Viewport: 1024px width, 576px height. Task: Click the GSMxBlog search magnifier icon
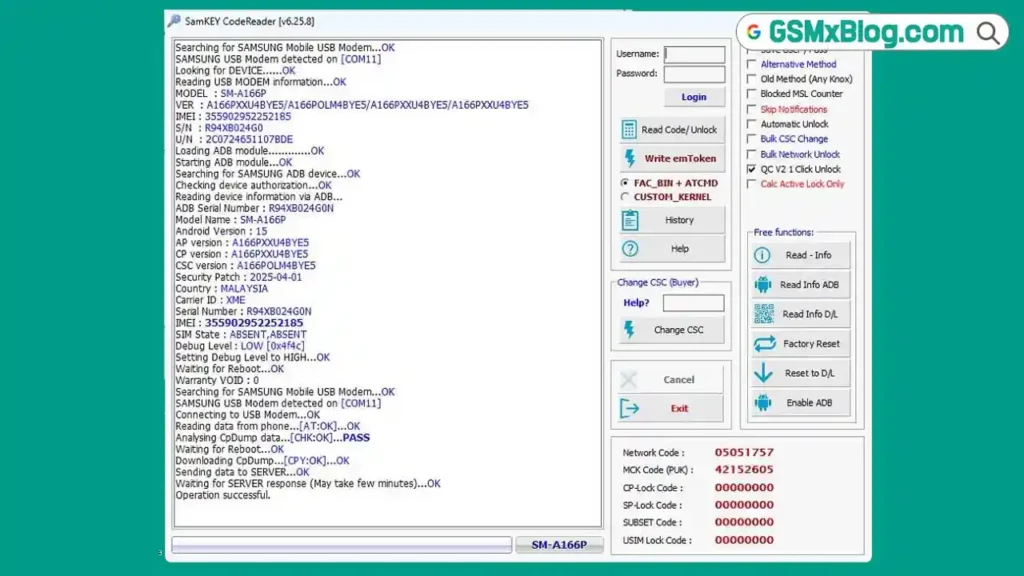(x=988, y=33)
